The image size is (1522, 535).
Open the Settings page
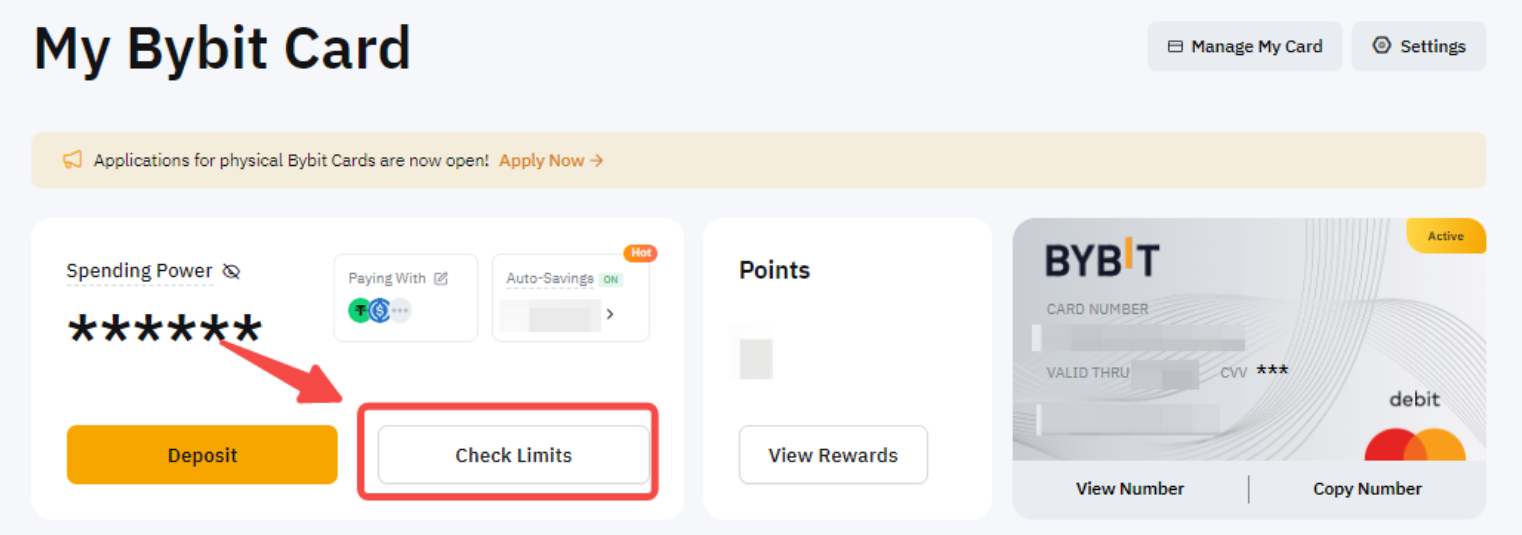tap(1419, 46)
